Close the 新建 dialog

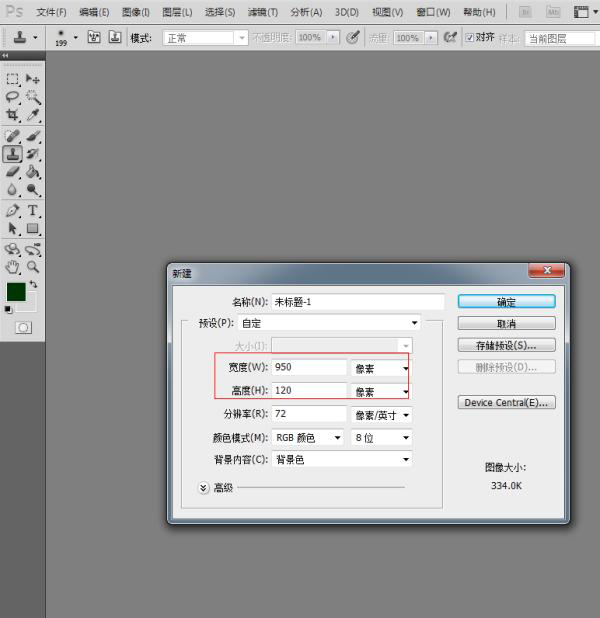pos(547,270)
